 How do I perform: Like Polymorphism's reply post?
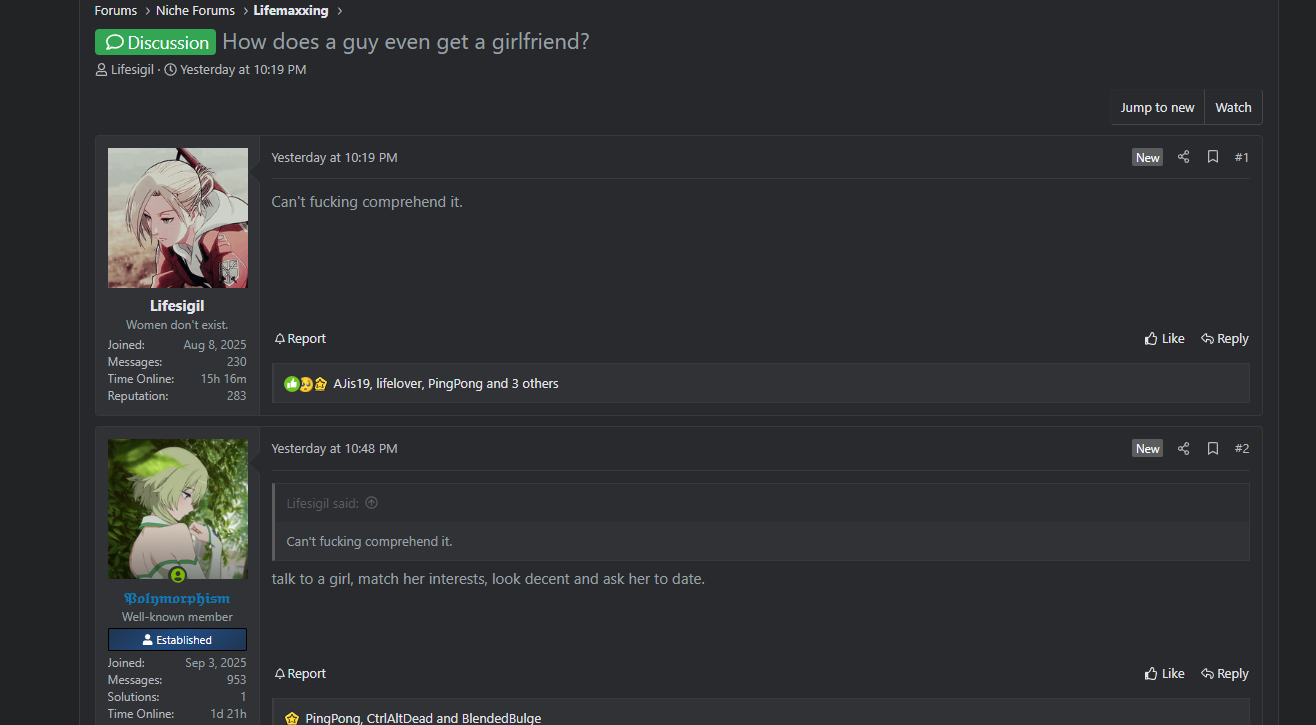(x=1164, y=674)
